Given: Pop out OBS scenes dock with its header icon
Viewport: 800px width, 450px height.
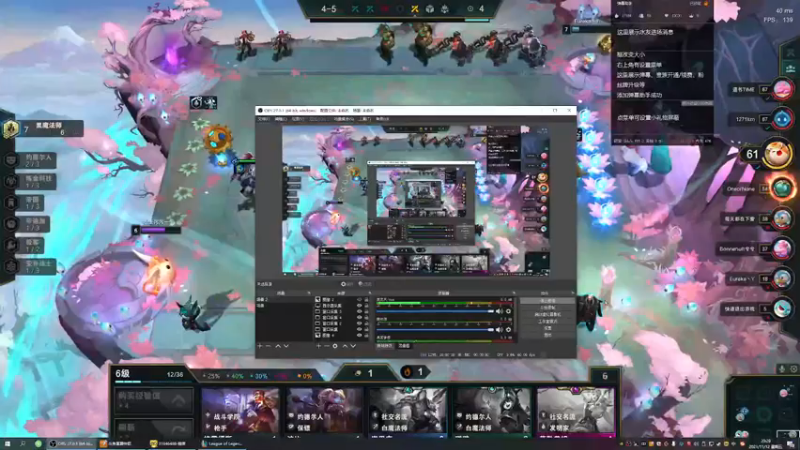Looking at the screenshot, I should coord(309,293).
